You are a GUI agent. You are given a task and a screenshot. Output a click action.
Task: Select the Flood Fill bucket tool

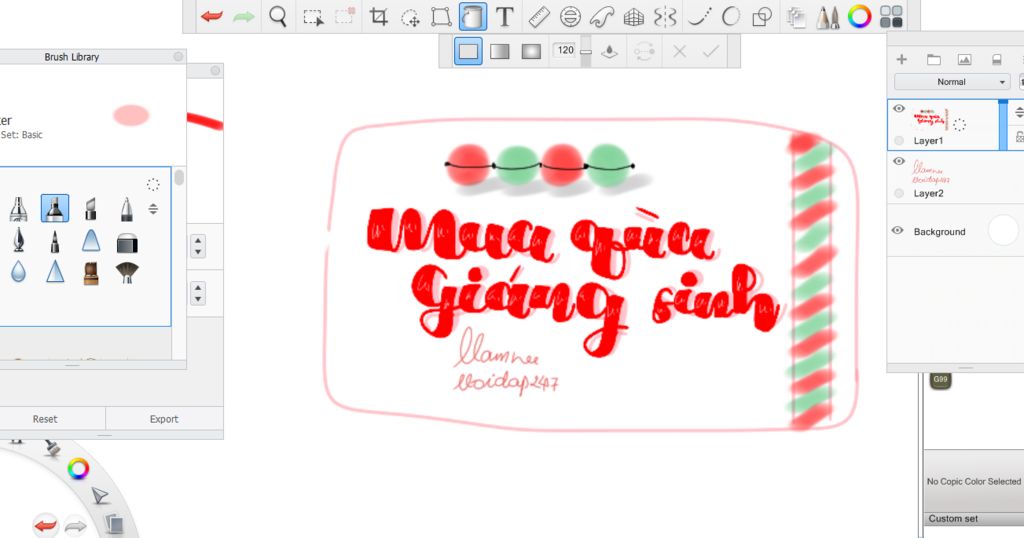pos(473,16)
